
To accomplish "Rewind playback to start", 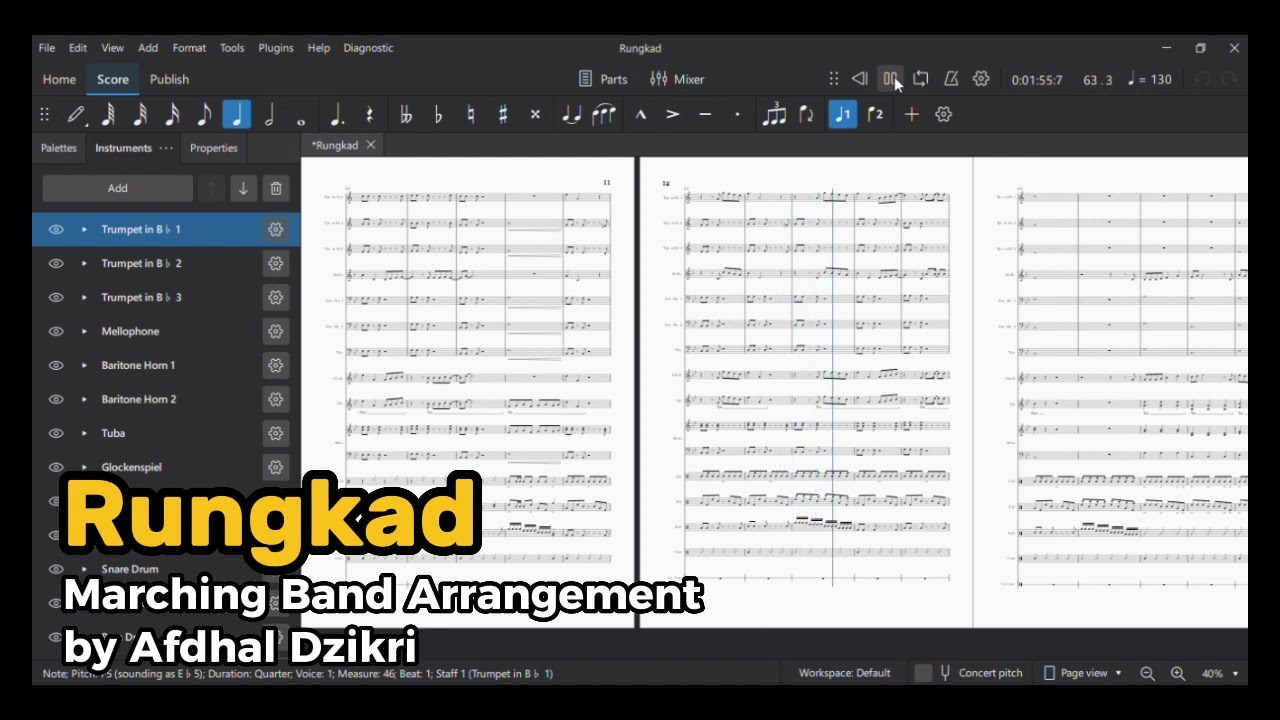I will tap(859, 79).
